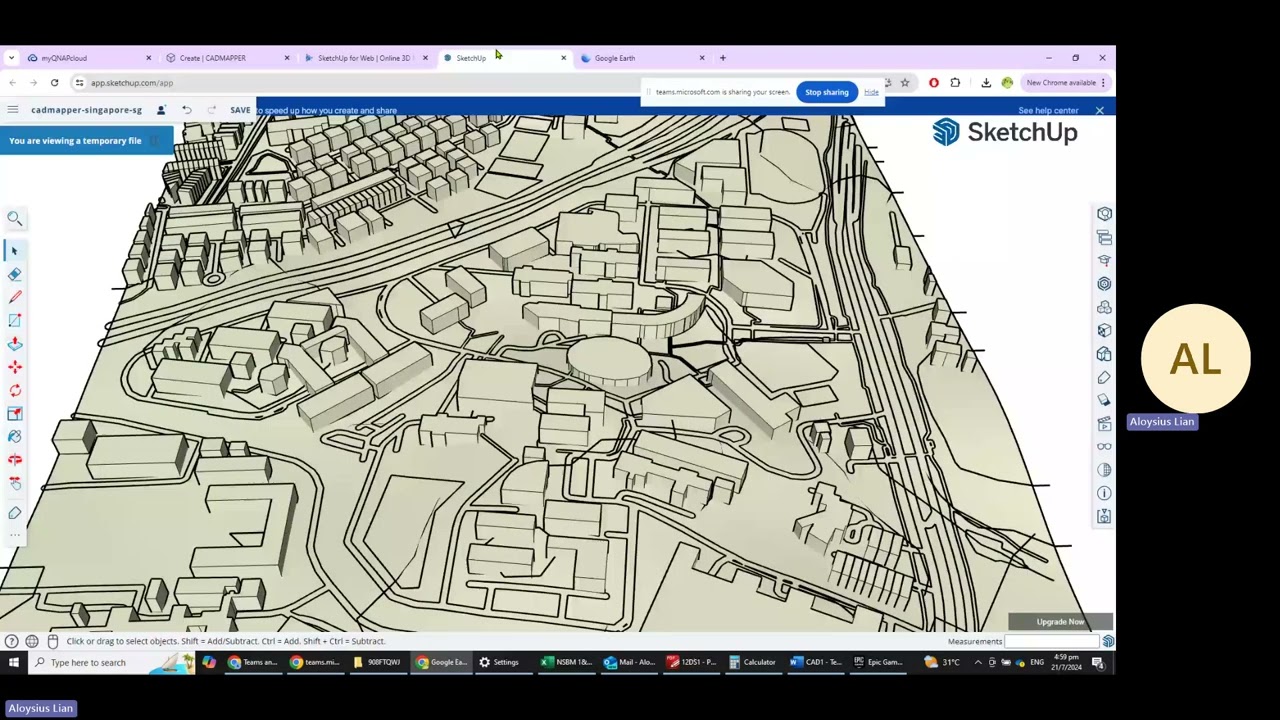Image resolution: width=1280 pixels, height=720 pixels.
Task: Click the SAVE button
Action: [240, 110]
